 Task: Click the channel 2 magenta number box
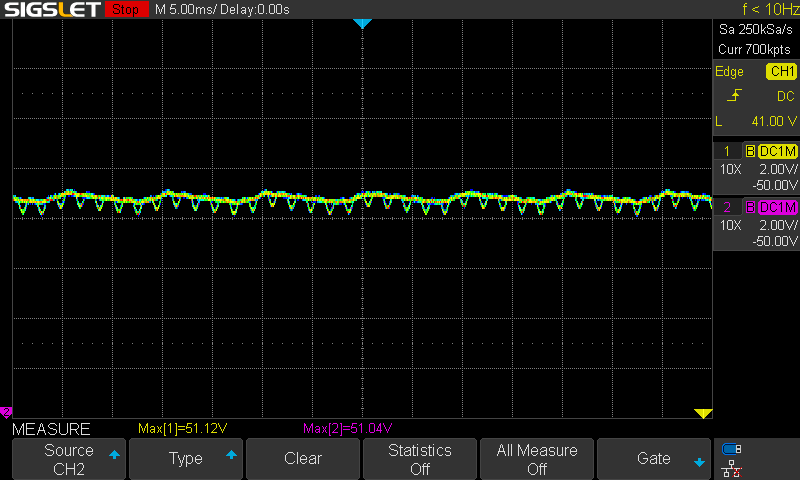pyautogui.click(x=727, y=207)
